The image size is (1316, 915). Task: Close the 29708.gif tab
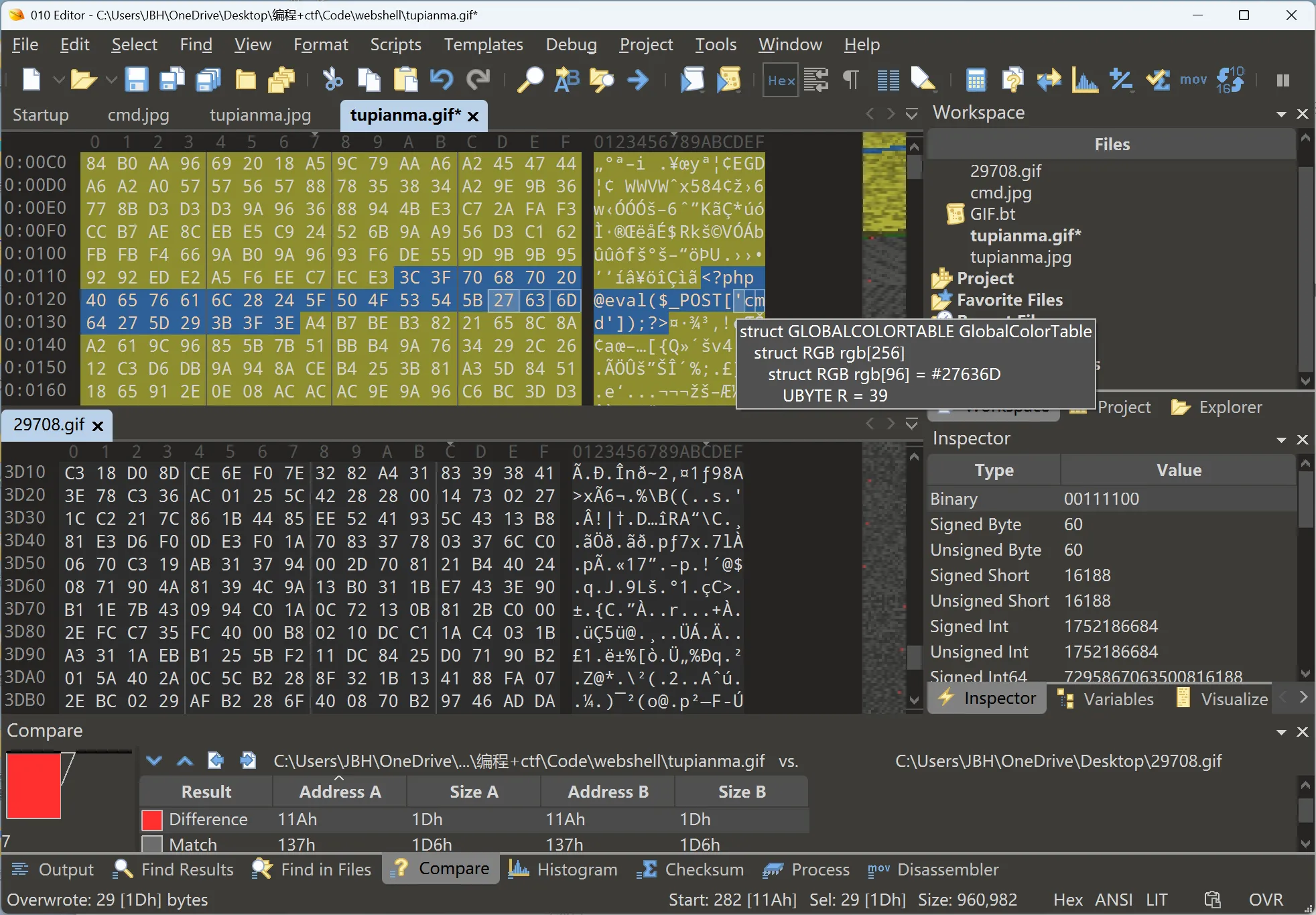tap(98, 426)
